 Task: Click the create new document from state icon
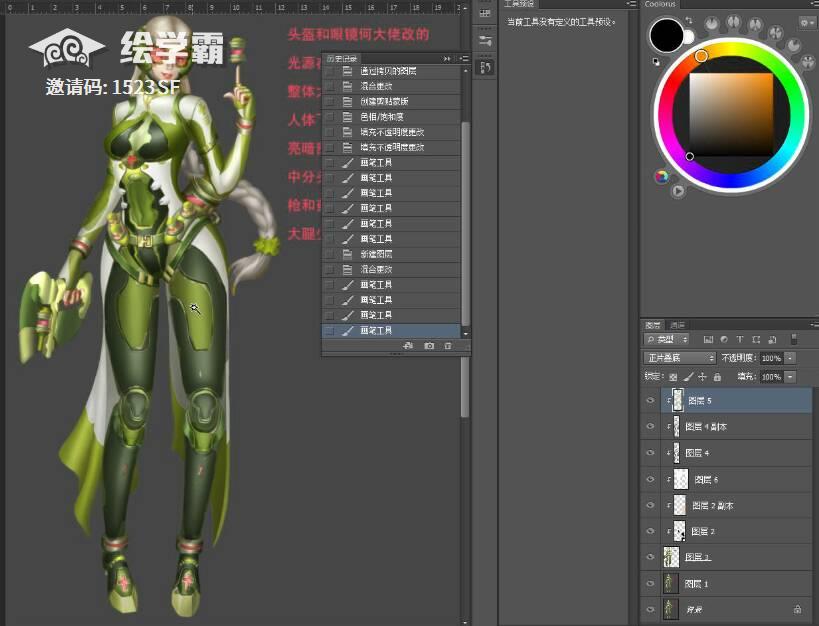(x=408, y=346)
